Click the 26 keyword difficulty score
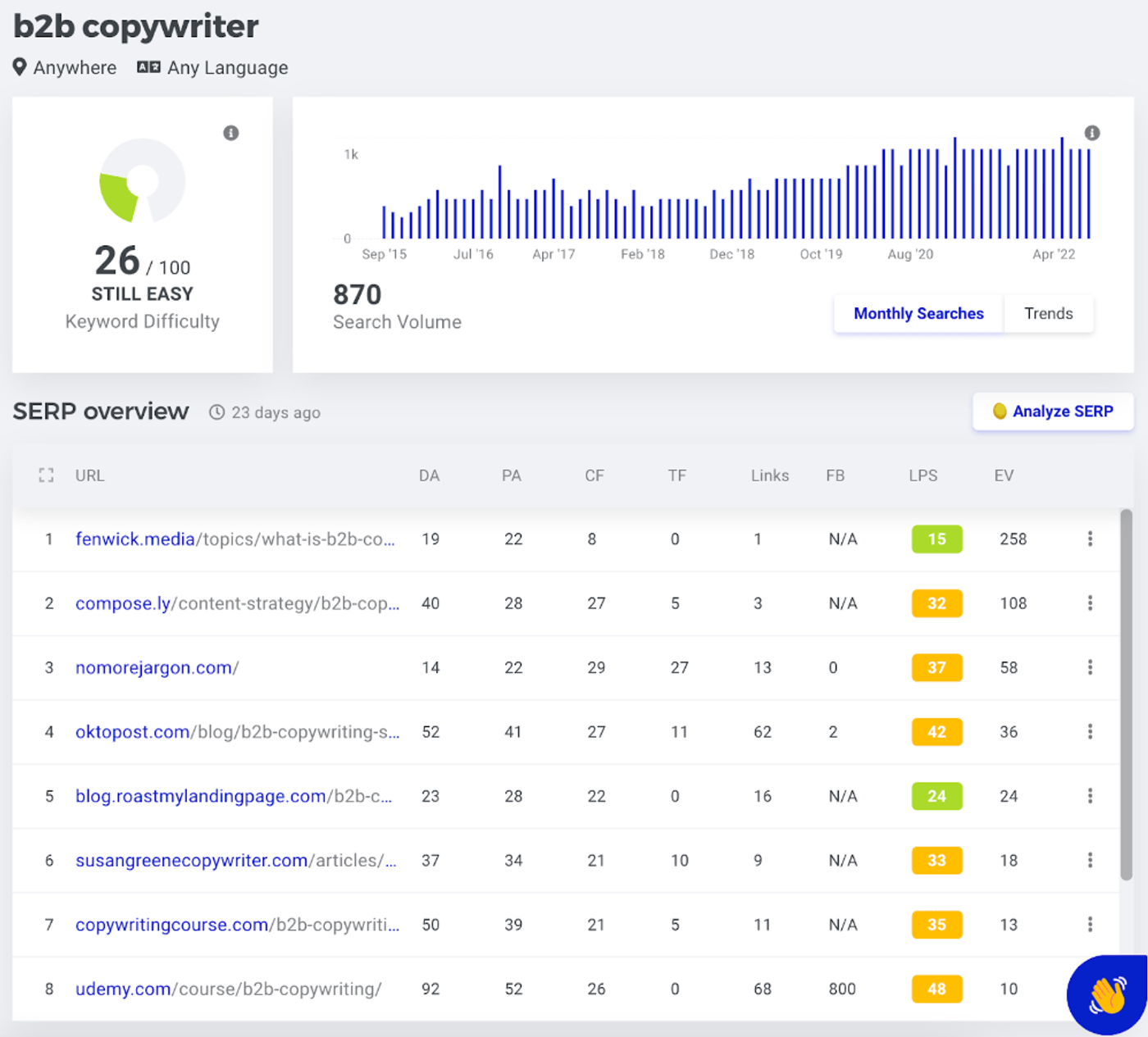The width and height of the screenshot is (1148, 1037). (117, 261)
